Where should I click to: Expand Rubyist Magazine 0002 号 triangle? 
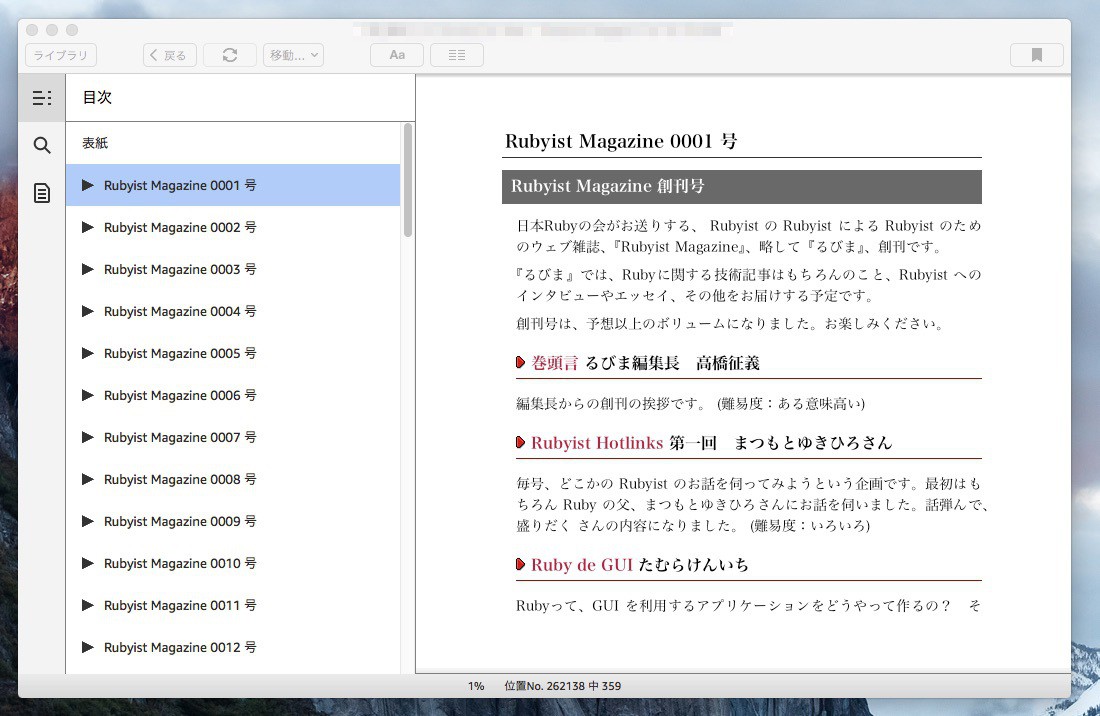tap(88, 228)
